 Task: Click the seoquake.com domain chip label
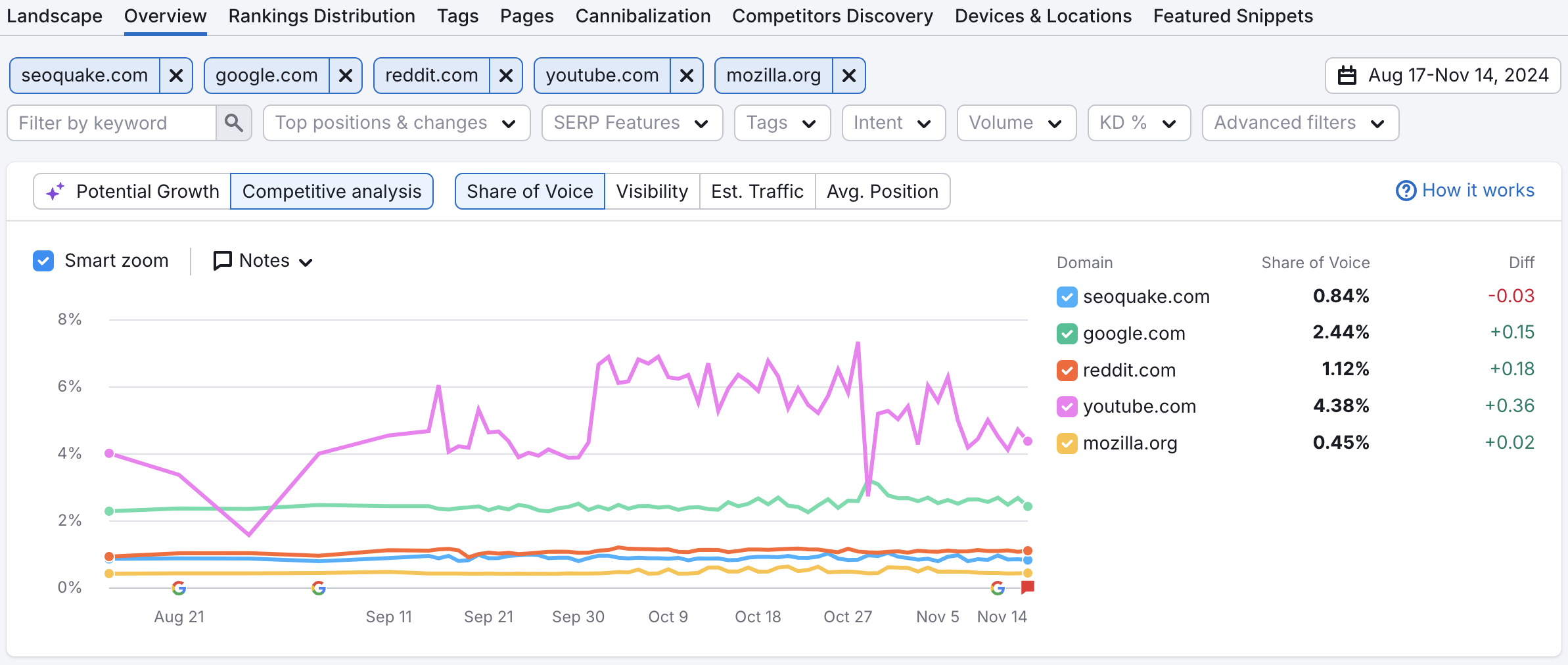[x=85, y=76]
